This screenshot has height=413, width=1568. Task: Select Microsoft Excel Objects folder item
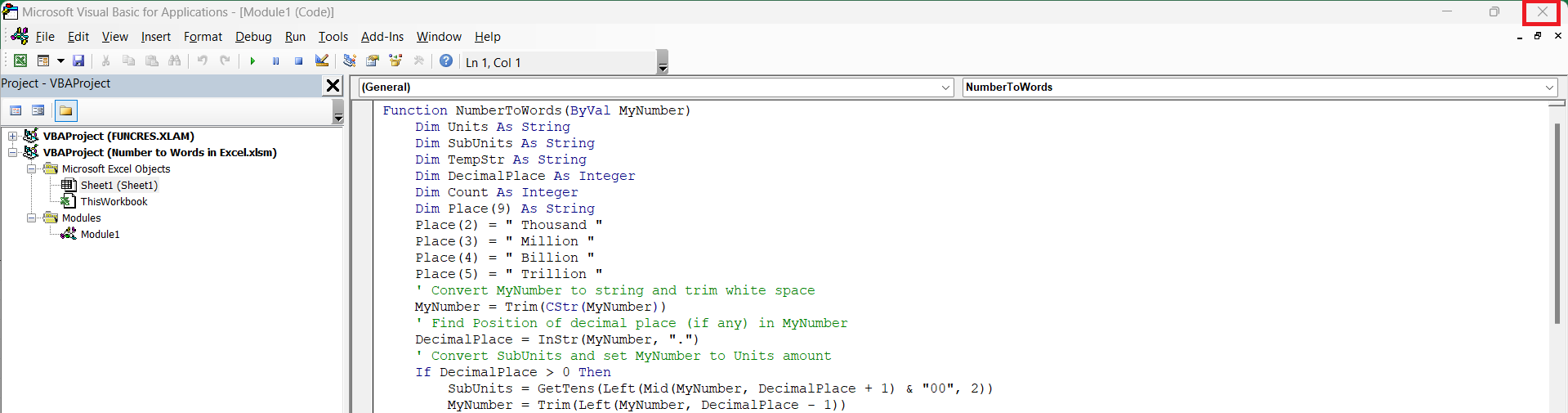116,169
